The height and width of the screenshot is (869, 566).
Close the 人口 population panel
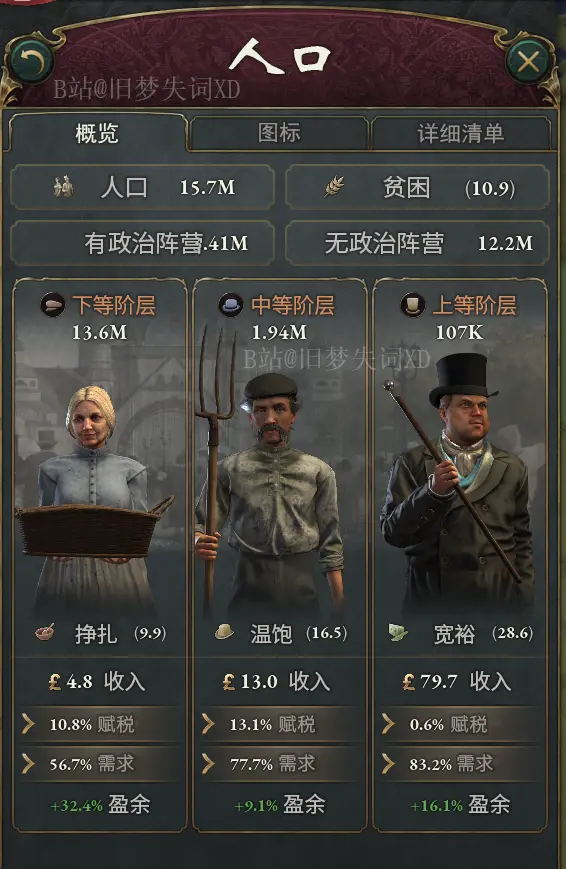528,62
